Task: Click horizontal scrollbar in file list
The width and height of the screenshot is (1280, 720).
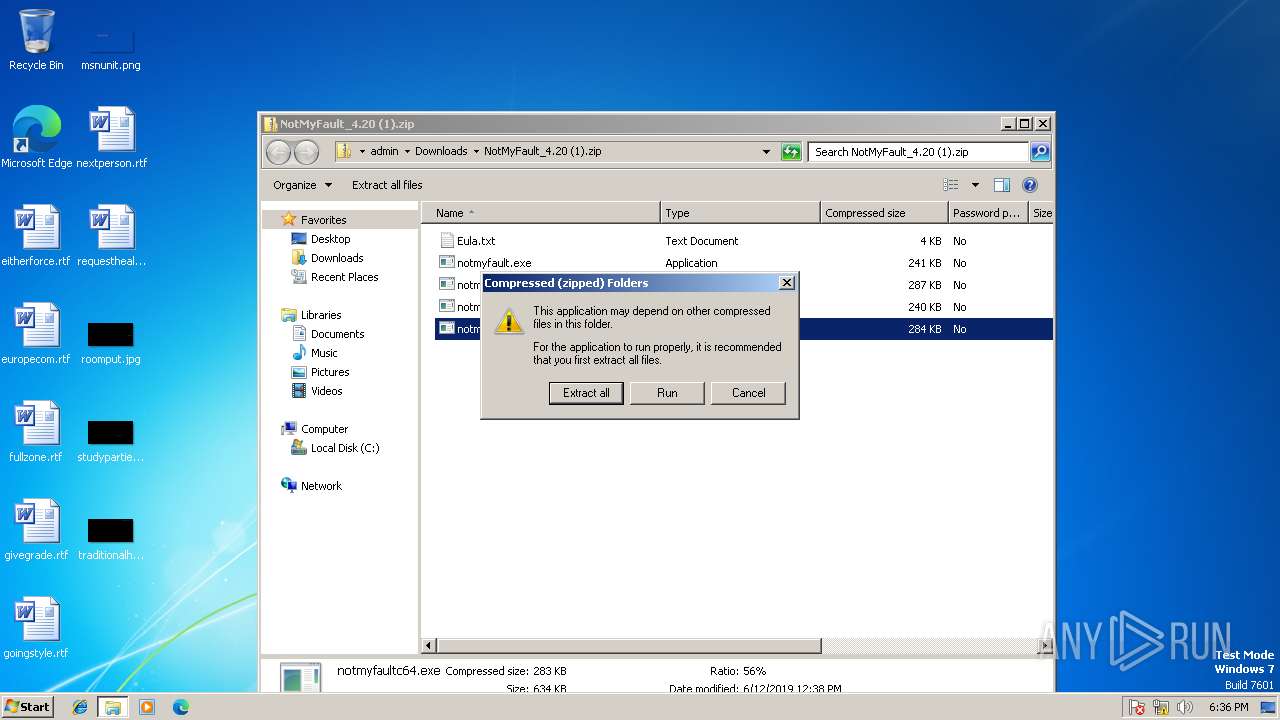Action: [x=629, y=646]
